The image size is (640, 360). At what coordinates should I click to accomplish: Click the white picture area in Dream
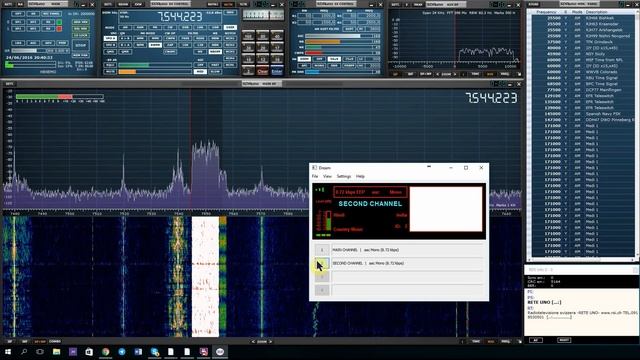tap(446, 209)
